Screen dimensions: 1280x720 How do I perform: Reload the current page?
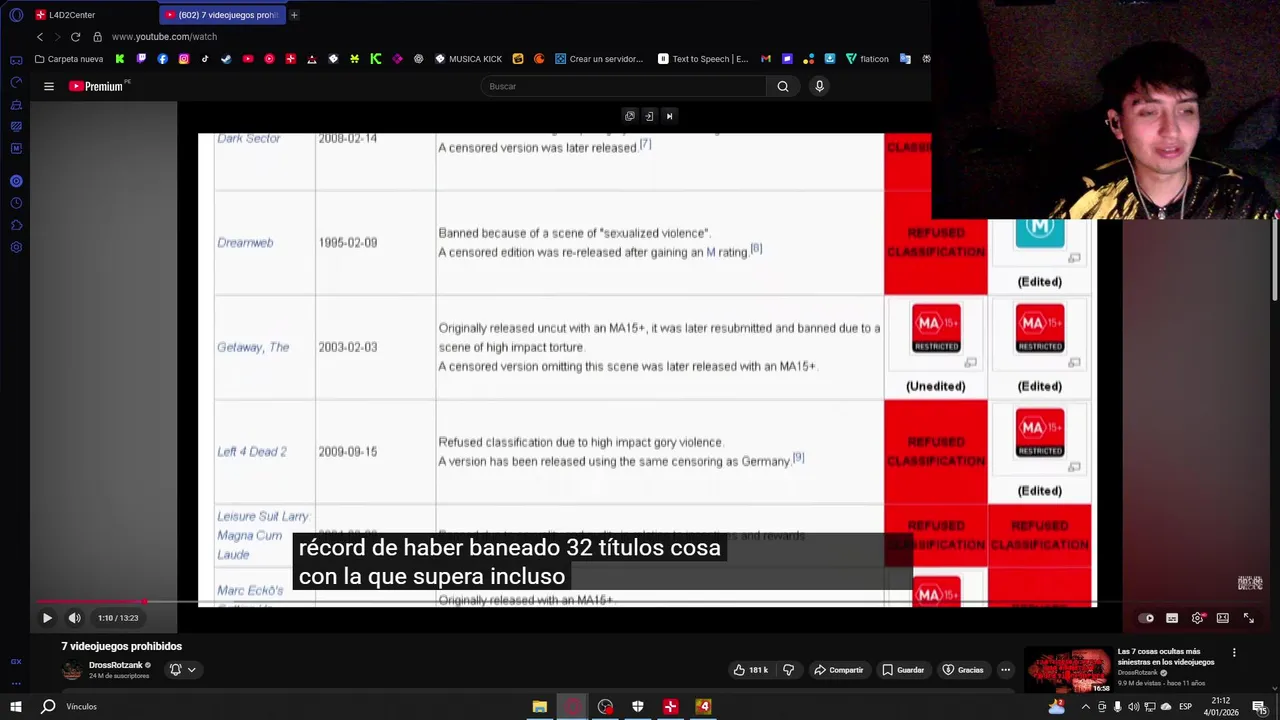point(75,37)
